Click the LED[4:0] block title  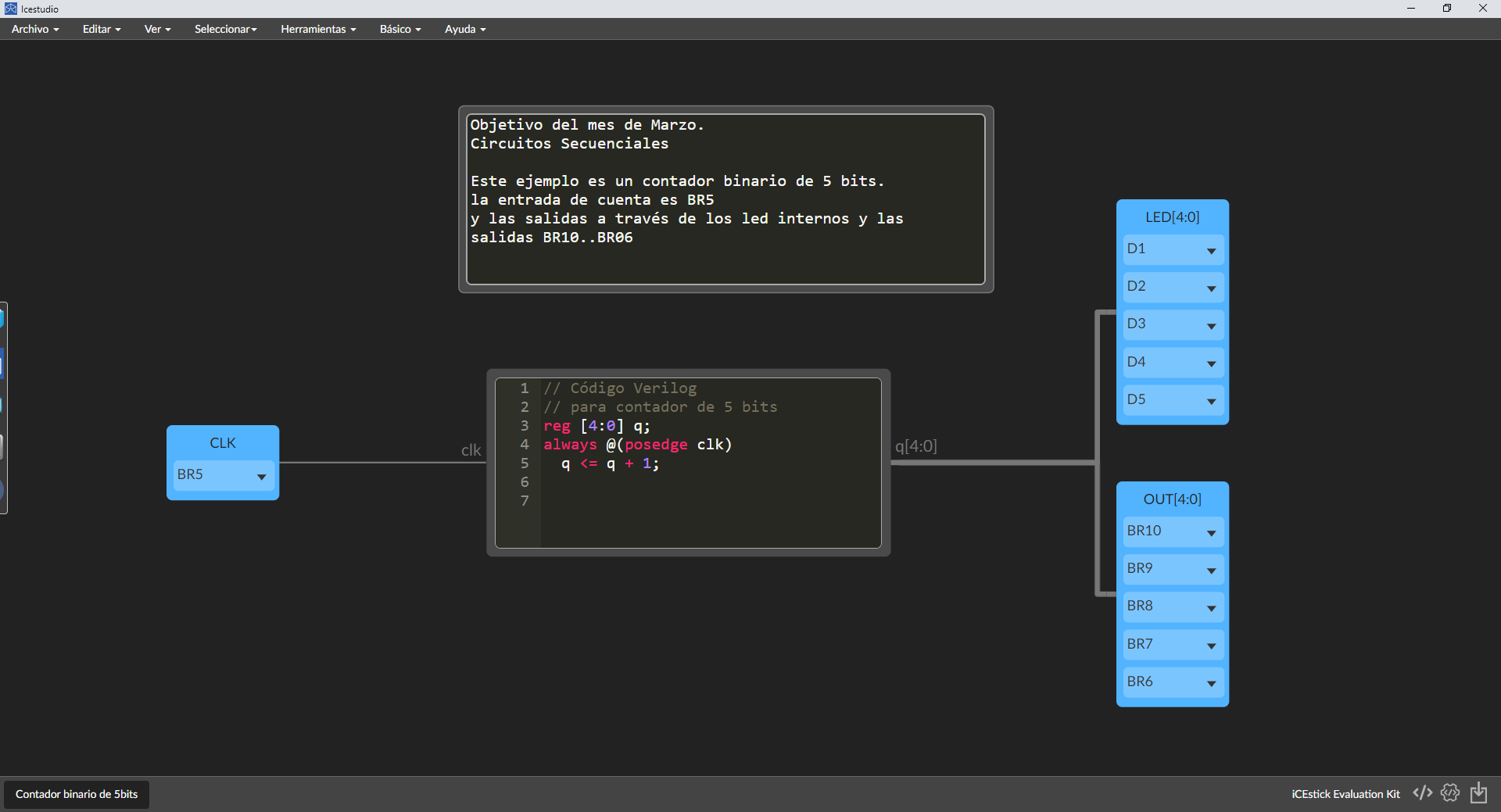tap(1173, 217)
